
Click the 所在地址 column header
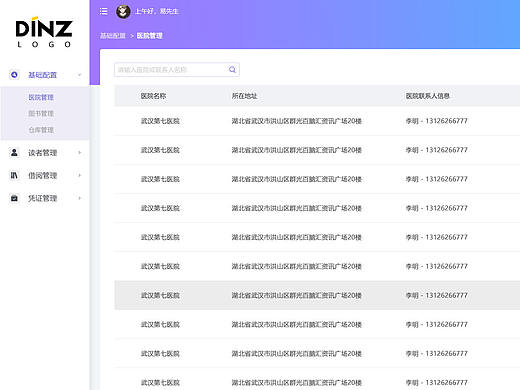point(244,96)
